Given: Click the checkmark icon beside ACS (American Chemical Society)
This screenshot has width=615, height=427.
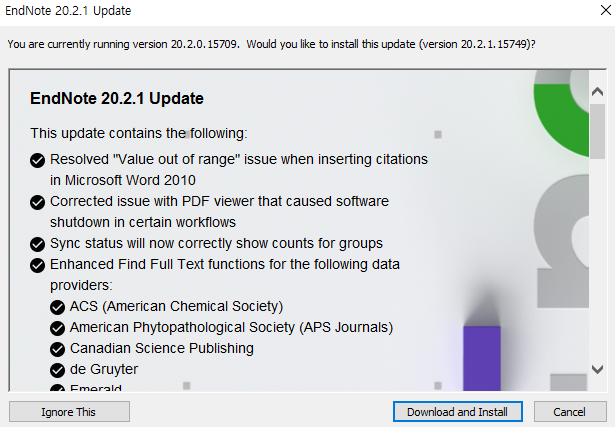Looking at the screenshot, I should coord(57,307).
